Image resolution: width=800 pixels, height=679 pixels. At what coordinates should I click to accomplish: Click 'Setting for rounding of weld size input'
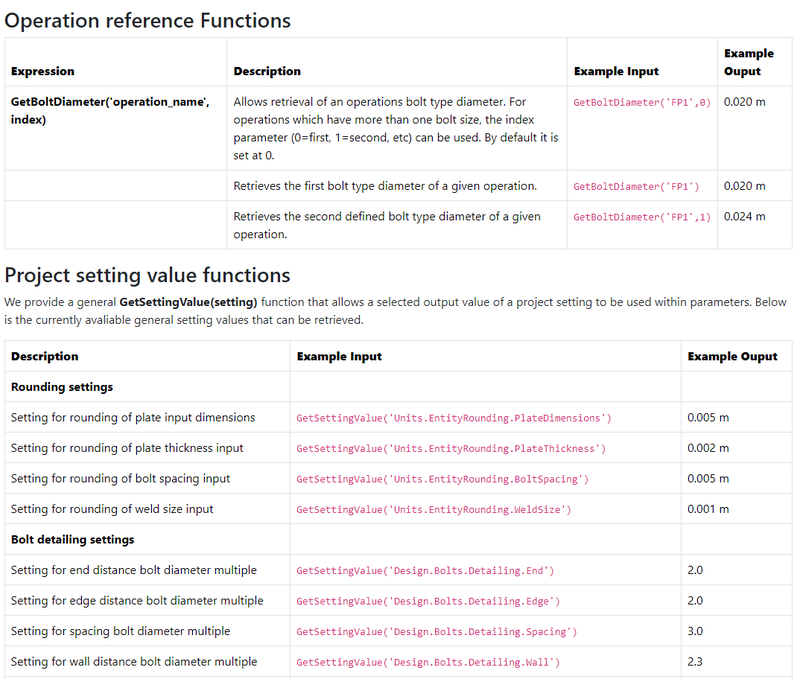(112, 509)
